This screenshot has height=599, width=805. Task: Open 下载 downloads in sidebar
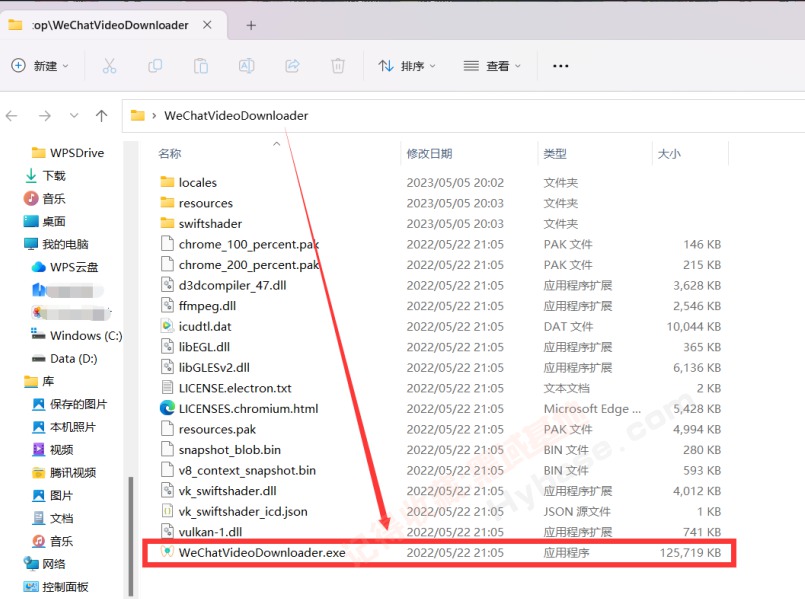45,176
